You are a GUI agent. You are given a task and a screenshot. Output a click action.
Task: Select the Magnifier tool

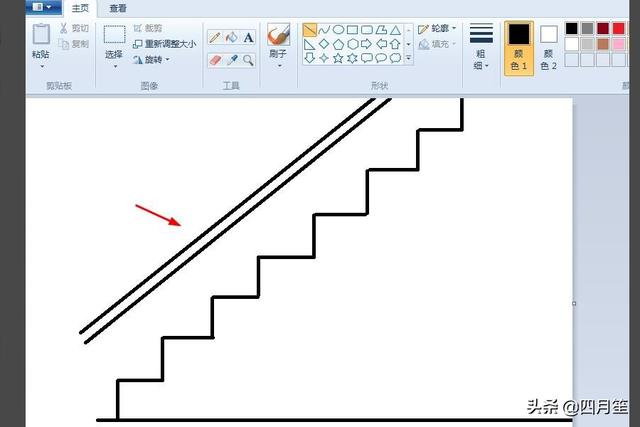tap(248, 60)
